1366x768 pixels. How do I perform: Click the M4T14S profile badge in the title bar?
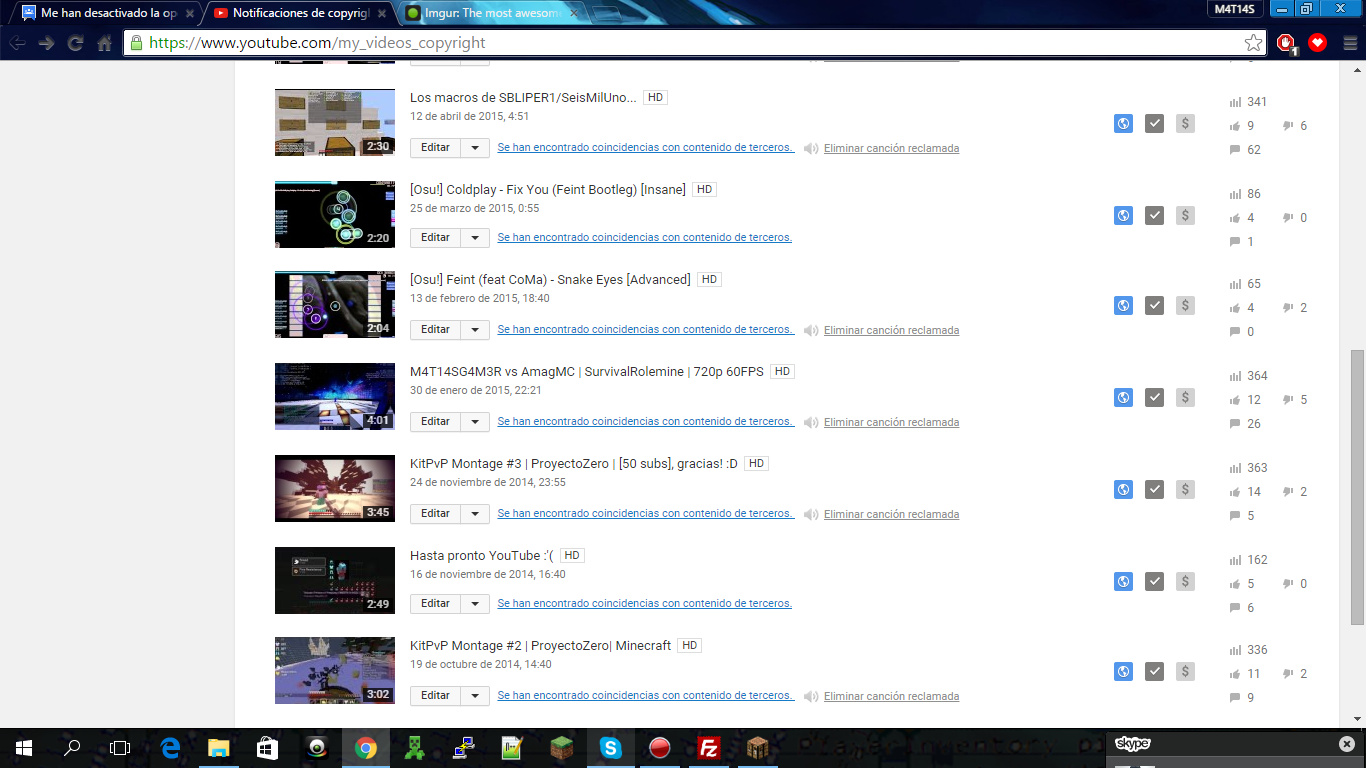(1234, 9)
